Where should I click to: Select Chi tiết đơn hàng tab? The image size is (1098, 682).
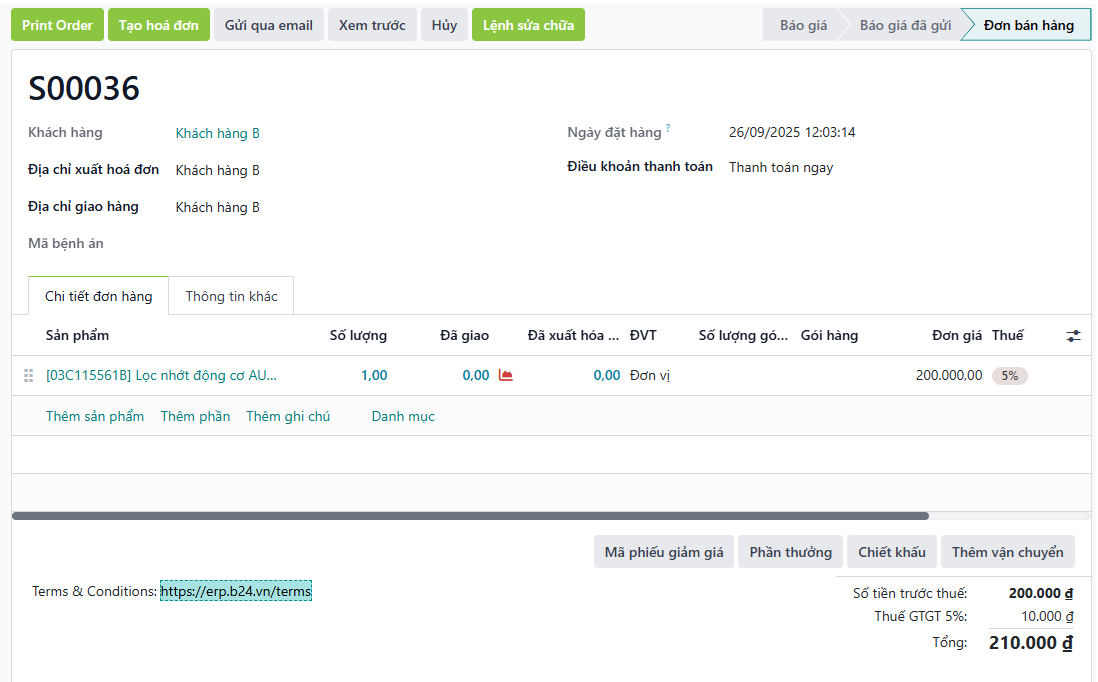98,296
